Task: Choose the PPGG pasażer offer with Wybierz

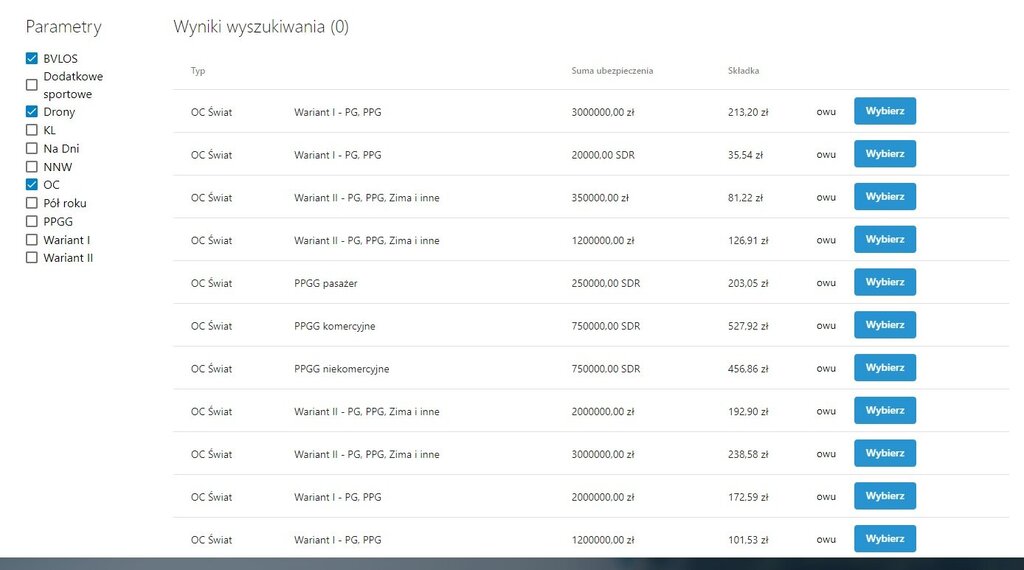Action: [x=884, y=282]
